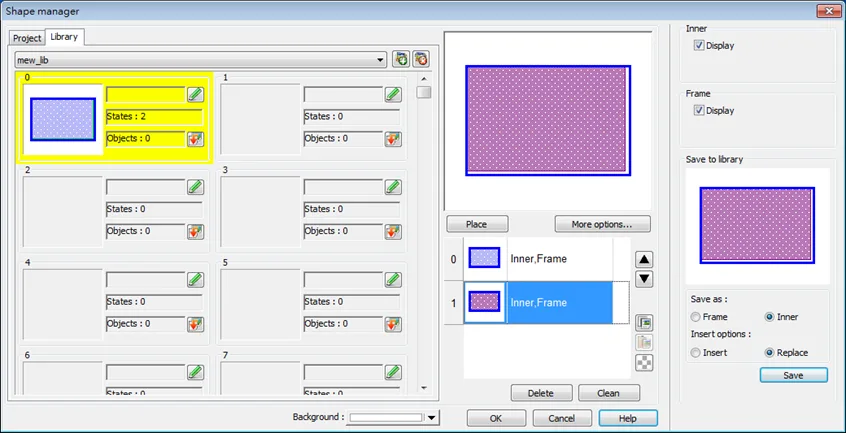Click the pencil edit icon for shape 3
Viewport: 846px width, 433px height.
393,188
